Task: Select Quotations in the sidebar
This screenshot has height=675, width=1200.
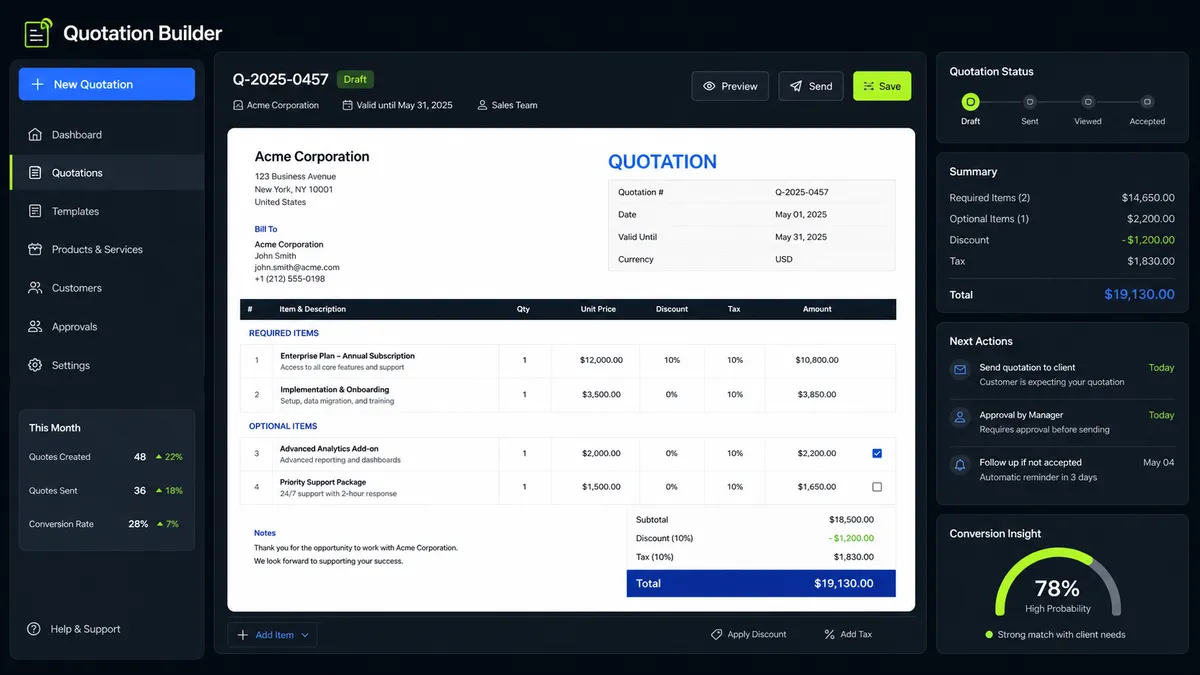Action: click(107, 173)
